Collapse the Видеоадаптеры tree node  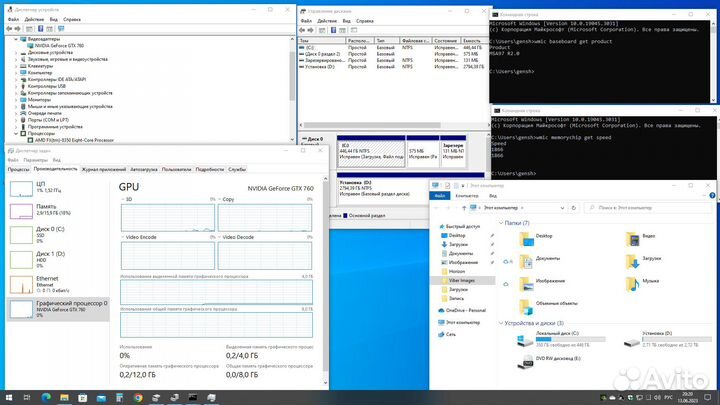point(16,39)
